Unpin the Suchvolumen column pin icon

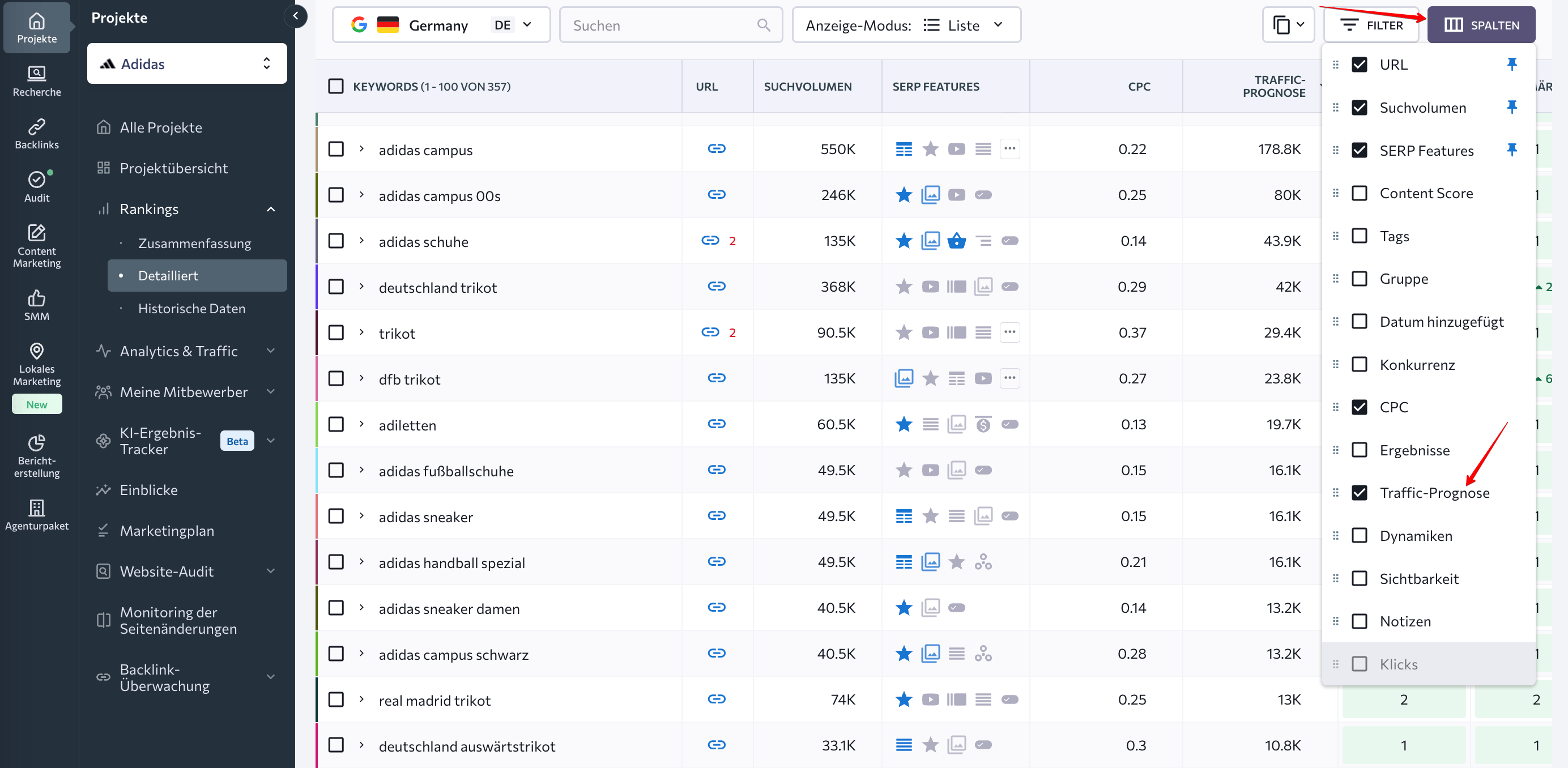(x=1512, y=107)
